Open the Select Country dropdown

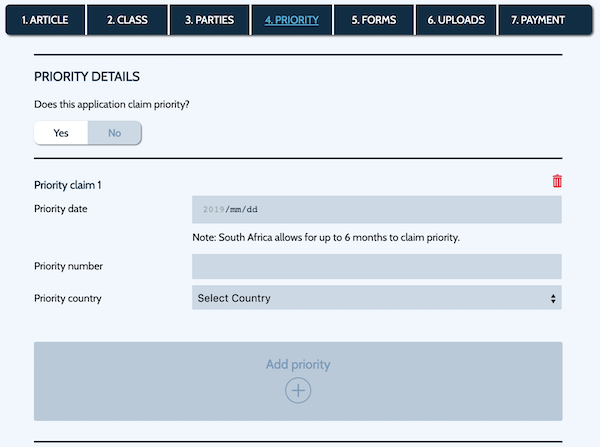(x=377, y=298)
